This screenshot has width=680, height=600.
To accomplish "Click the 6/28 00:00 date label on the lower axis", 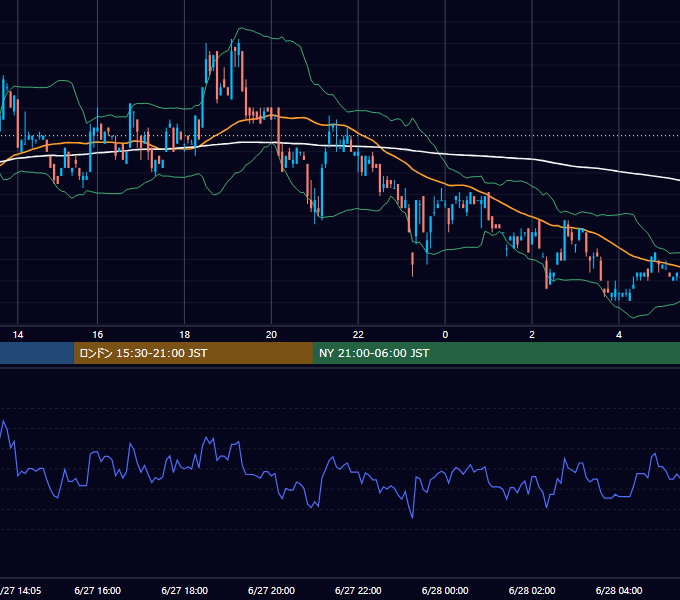I will (445, 590).
